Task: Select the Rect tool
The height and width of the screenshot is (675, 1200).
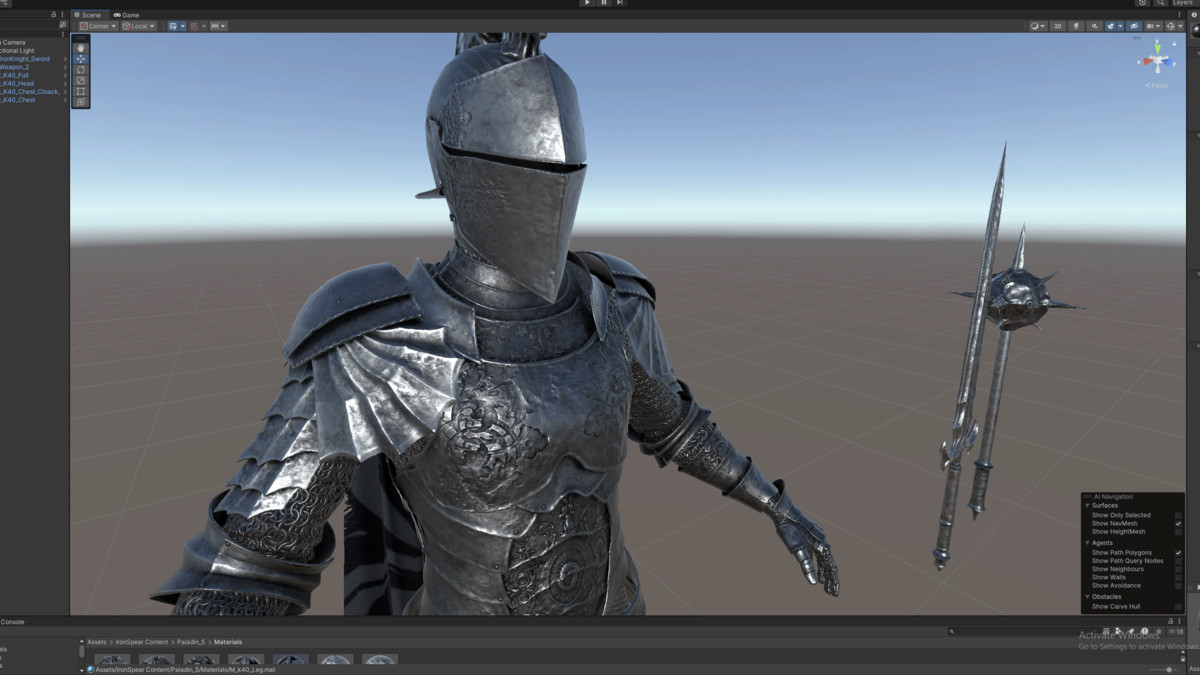Action: (81, 91)
